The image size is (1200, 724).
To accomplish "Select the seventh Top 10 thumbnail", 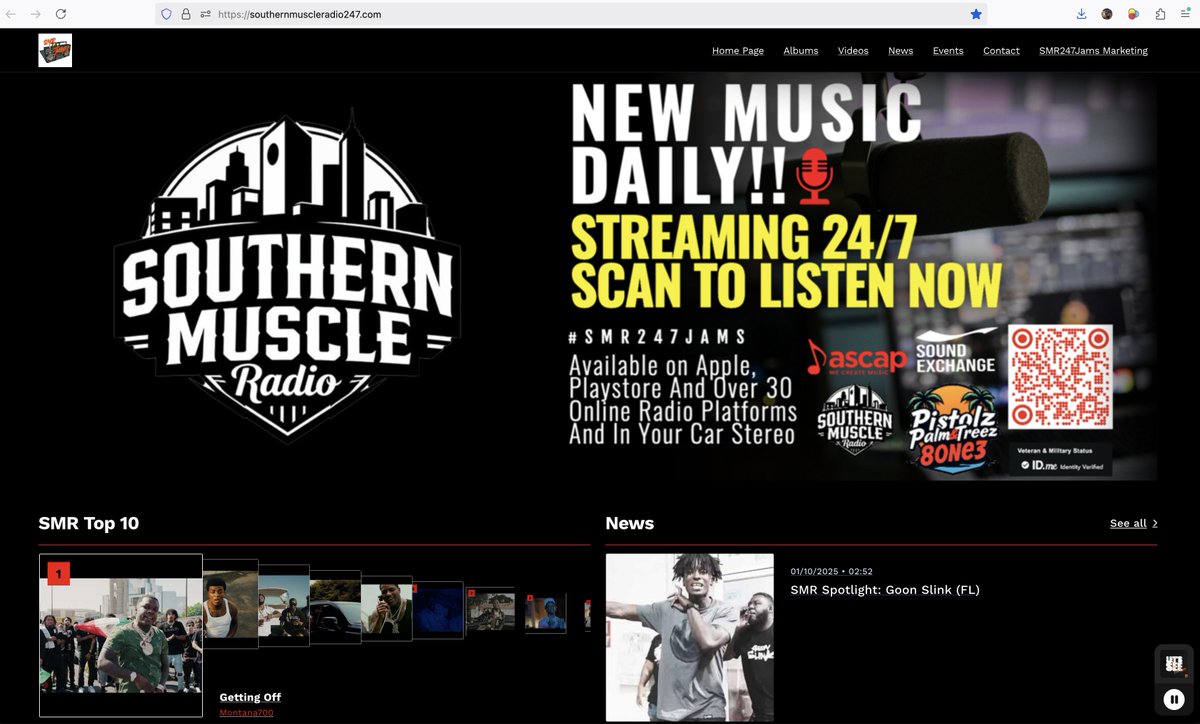I will 490,611.
